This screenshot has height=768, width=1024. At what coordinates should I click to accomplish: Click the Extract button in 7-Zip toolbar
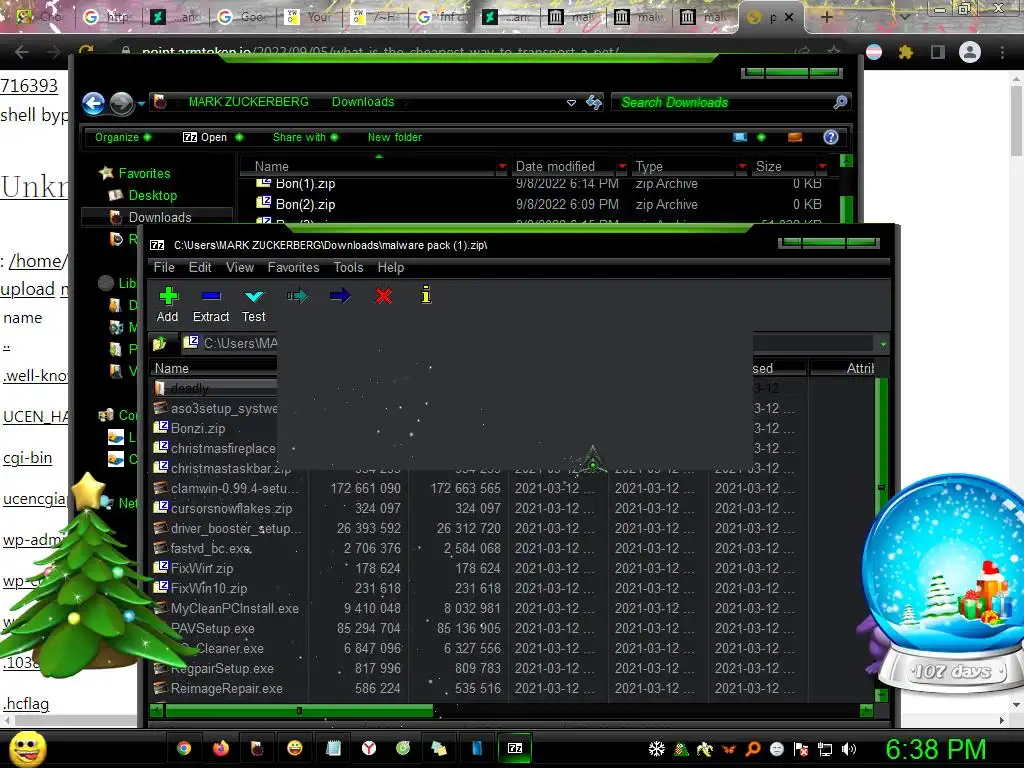click(211, 304)
